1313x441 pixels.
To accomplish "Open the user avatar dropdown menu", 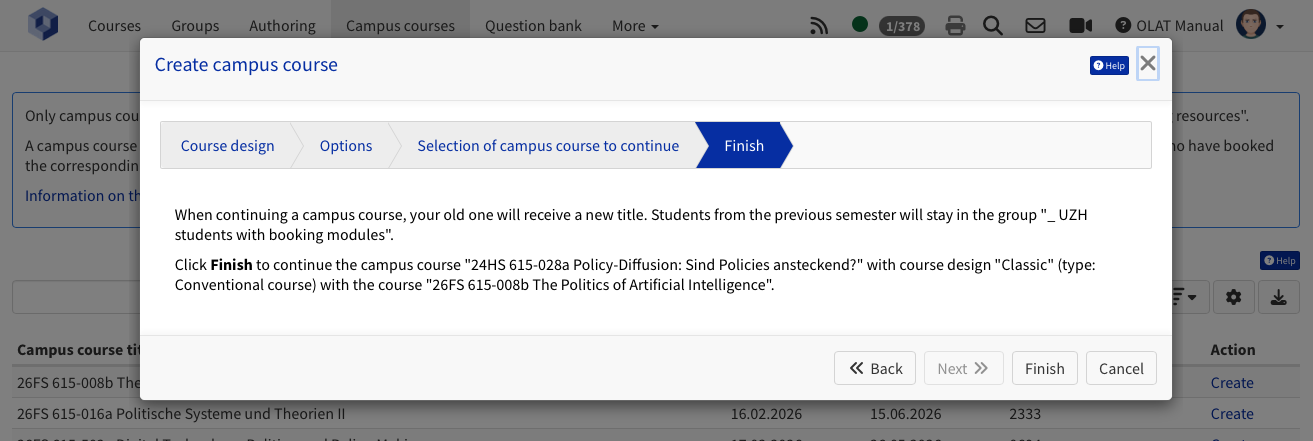I will click(x=1260, y=26).
